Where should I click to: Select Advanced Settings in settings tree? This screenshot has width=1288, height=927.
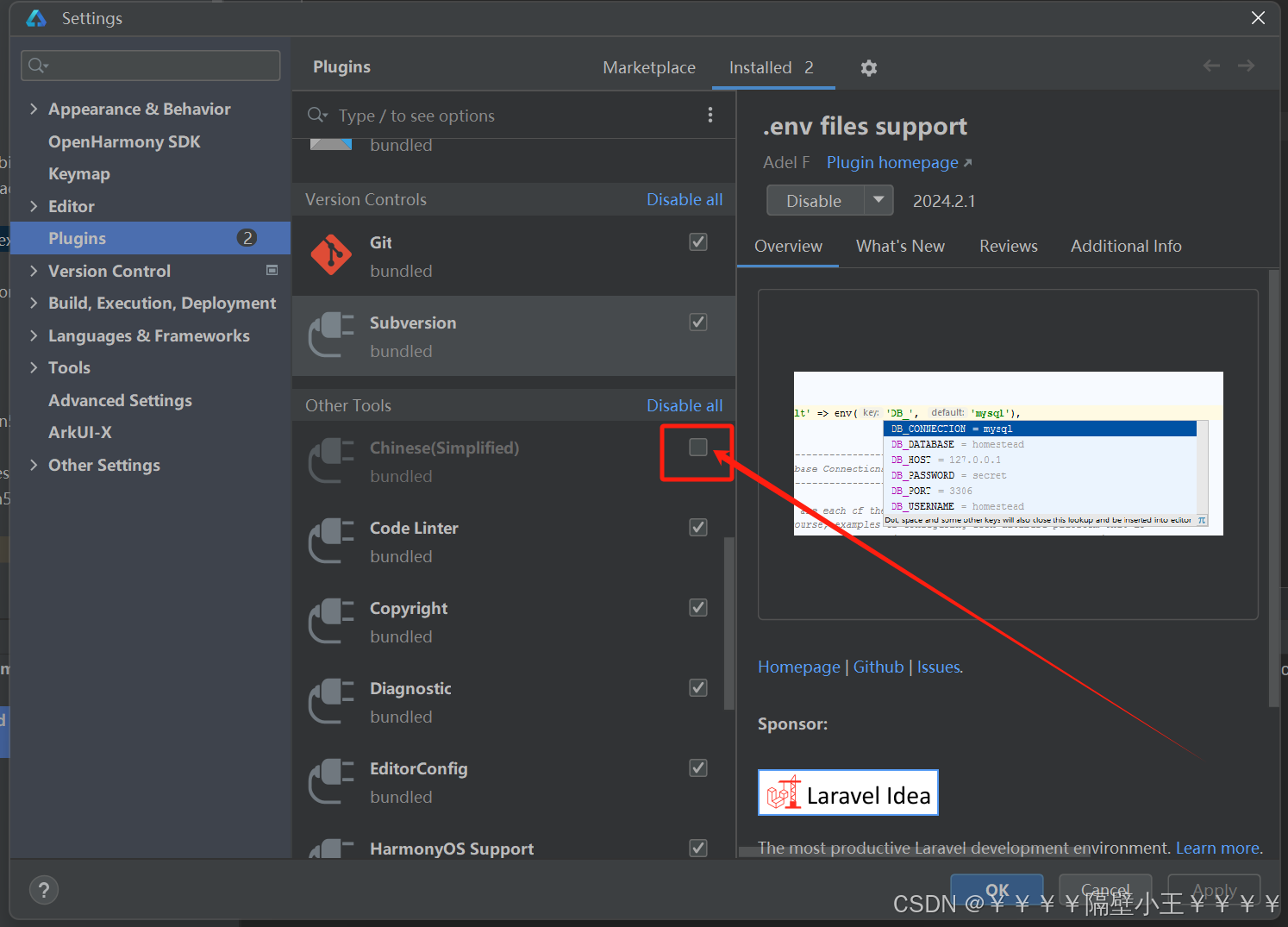[150, 400]
